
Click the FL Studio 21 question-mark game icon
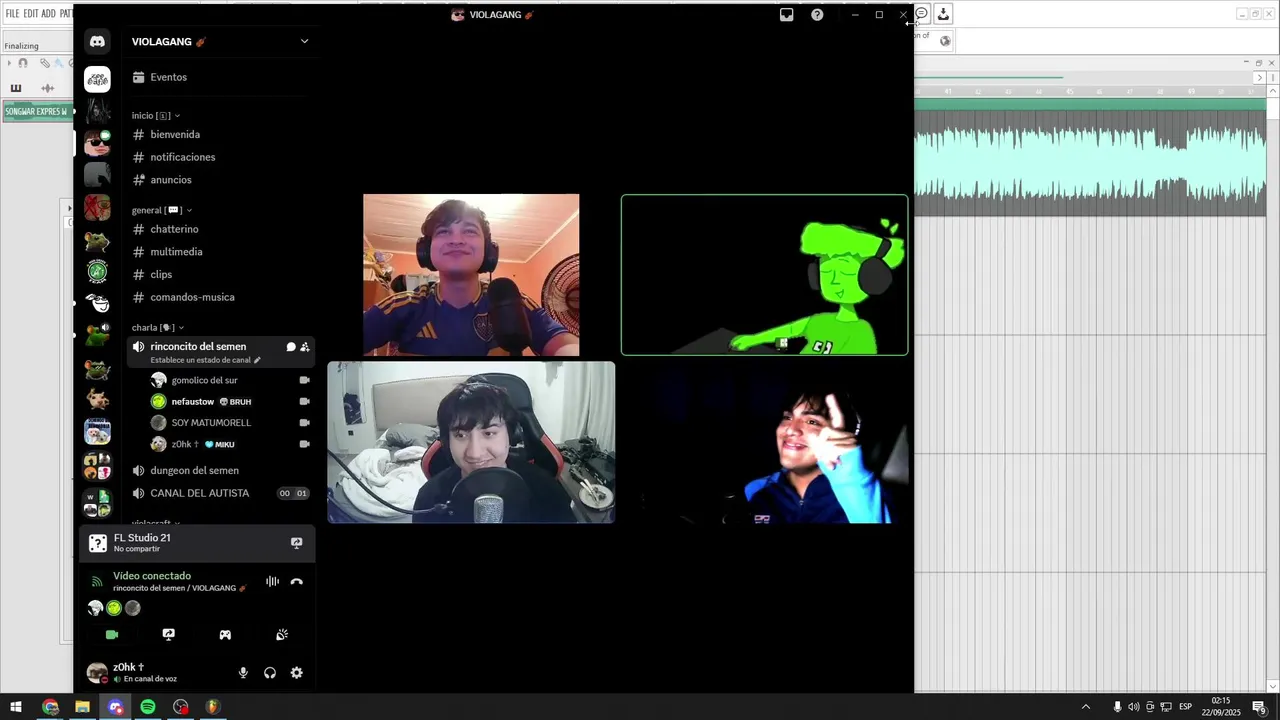tap(98, 543)
